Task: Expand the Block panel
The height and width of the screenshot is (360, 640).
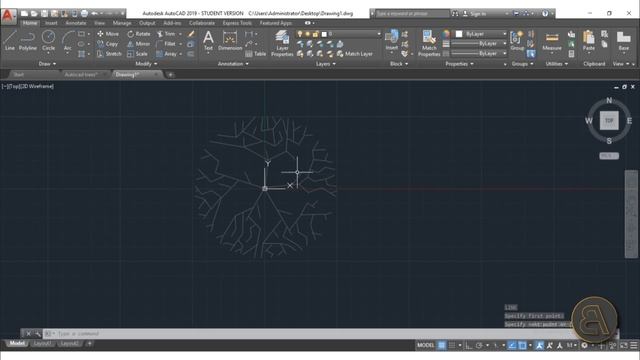Action: pyautogui.click(x=399, y=64)
